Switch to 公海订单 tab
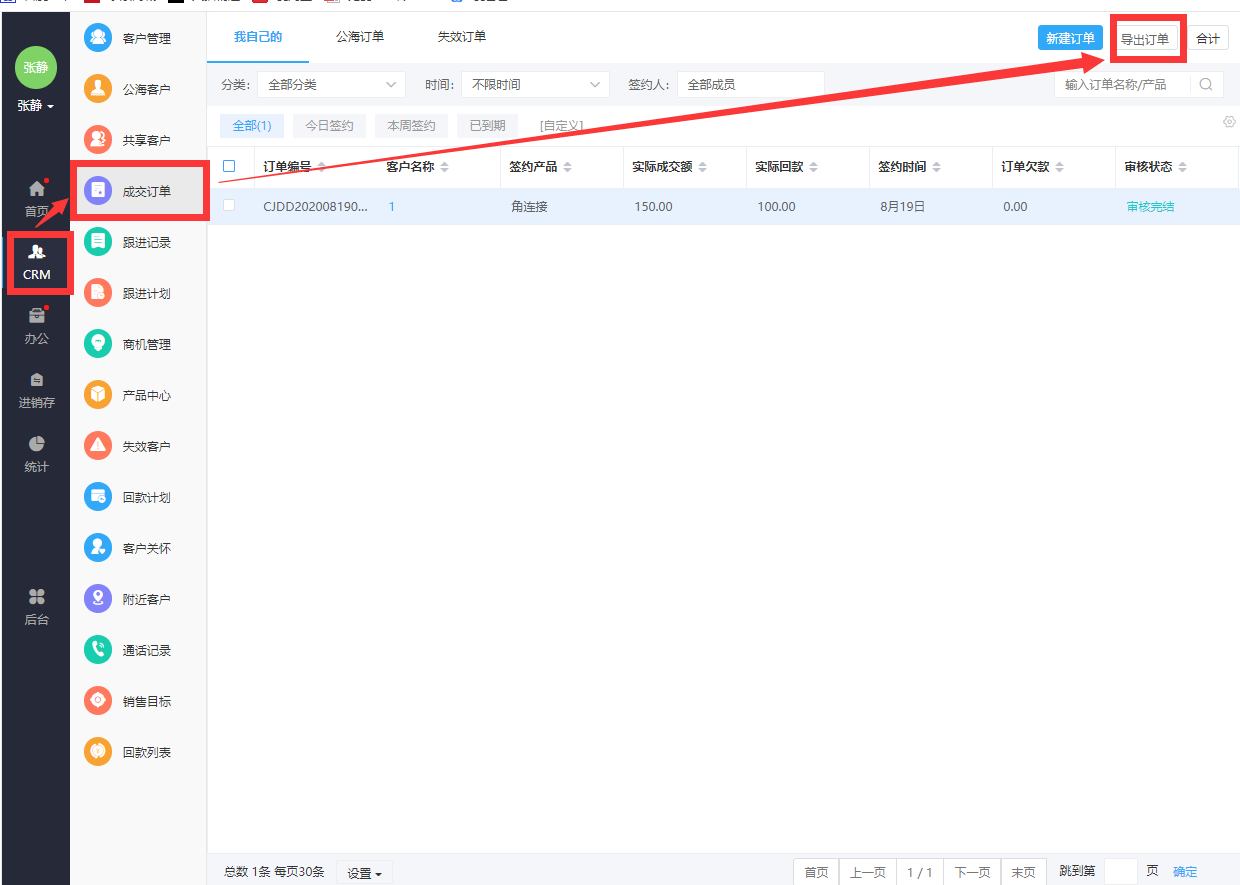The height and width of the screenshot is (885, 1240). coord(360,37)
